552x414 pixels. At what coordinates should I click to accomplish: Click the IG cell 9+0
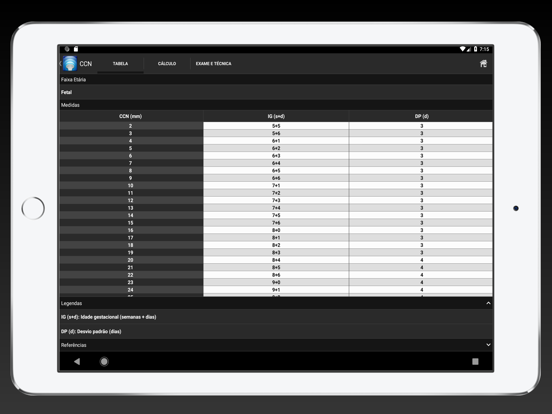point(276,282)
